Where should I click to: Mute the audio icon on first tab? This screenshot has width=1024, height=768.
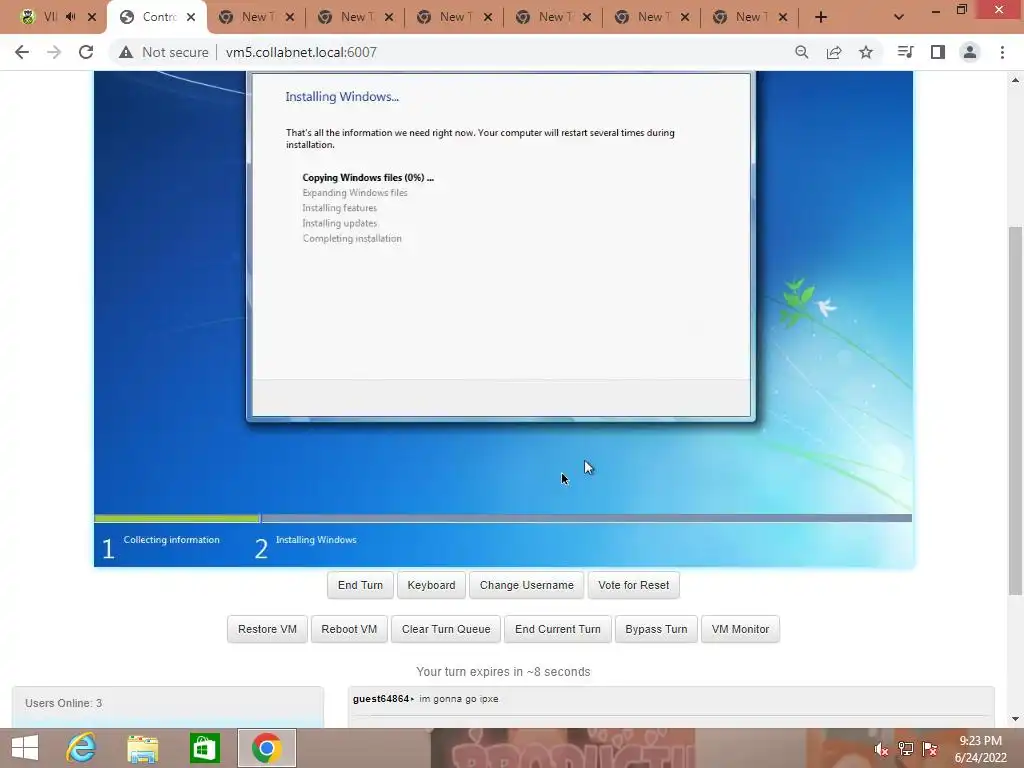[x=71, y=17]
